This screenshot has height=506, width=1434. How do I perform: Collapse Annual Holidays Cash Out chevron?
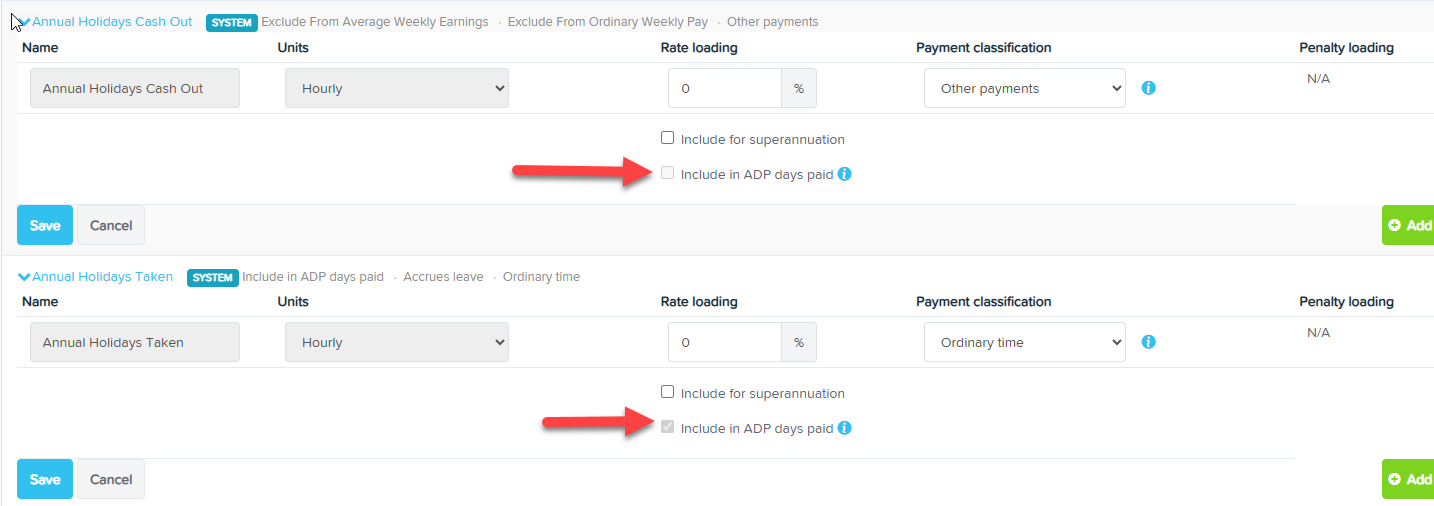[24, 22]
